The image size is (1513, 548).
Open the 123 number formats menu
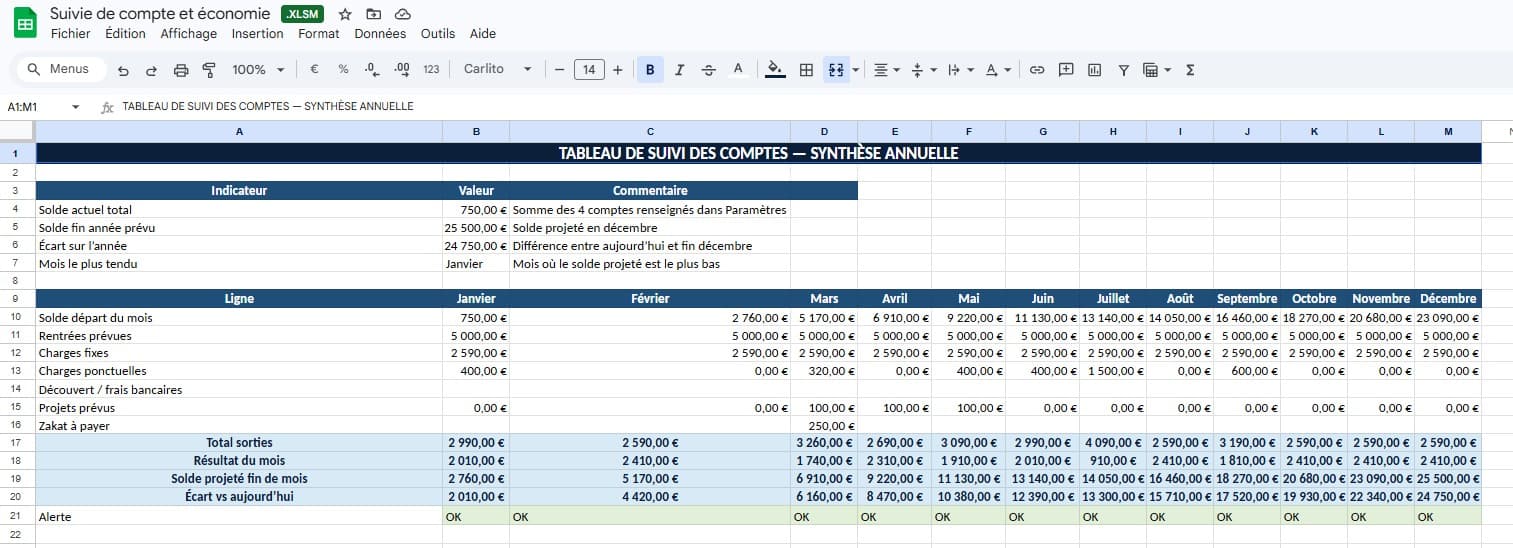click(x=432, y=70)
